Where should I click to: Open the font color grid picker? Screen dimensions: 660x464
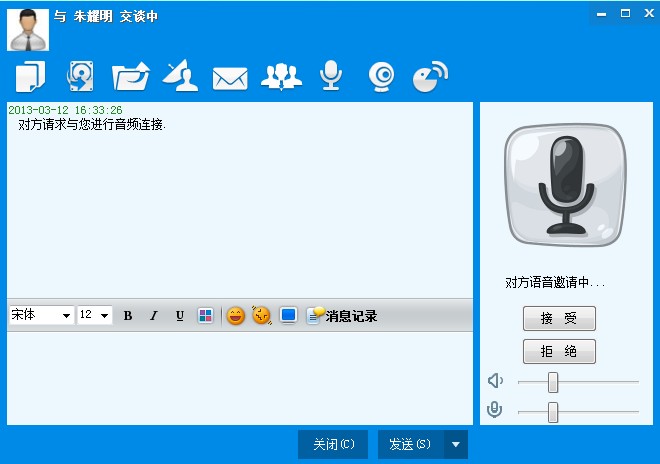point(205,315)
